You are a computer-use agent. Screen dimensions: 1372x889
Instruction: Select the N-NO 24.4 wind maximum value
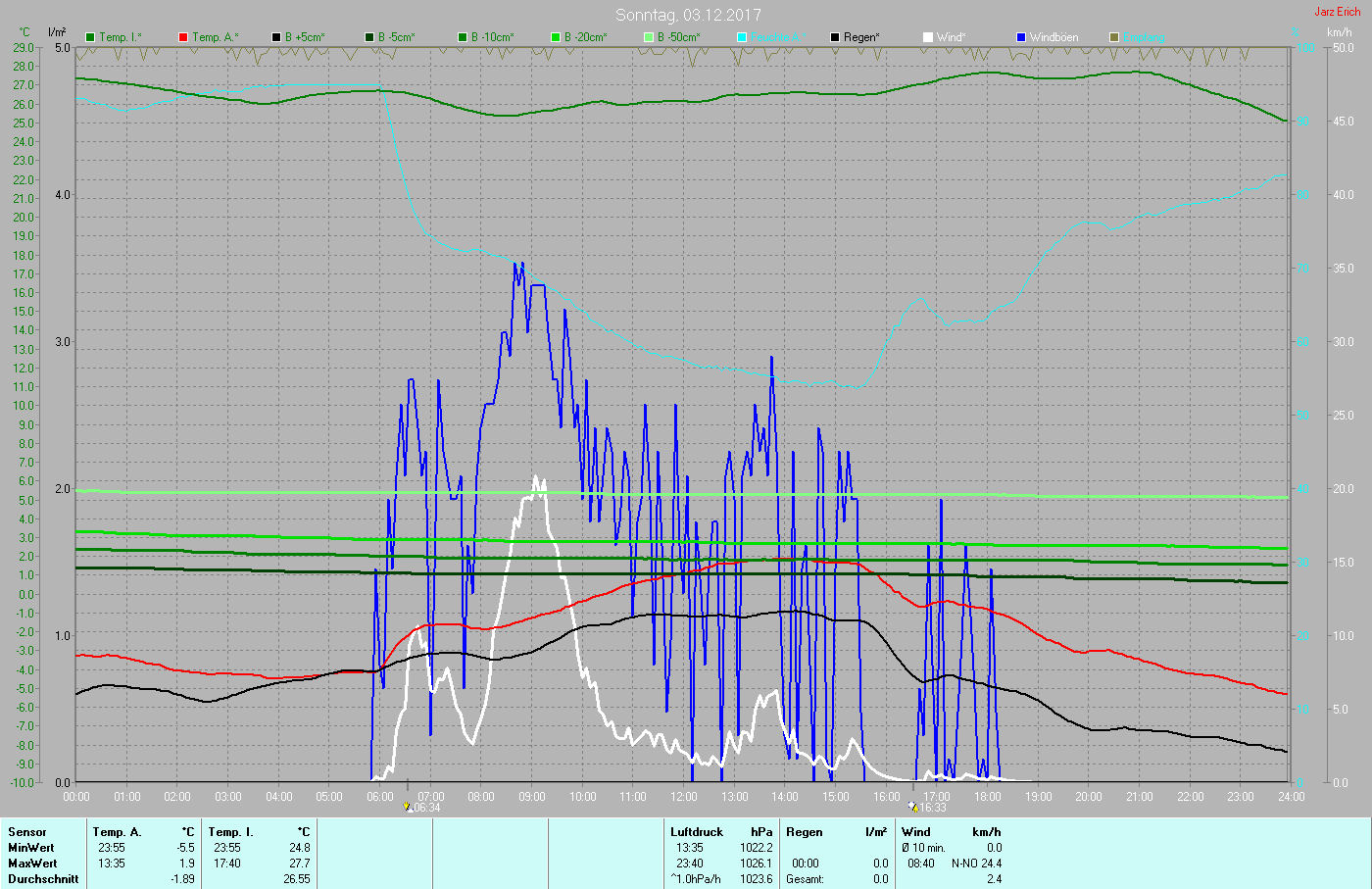pyautogui.click(x=976, y=864)
